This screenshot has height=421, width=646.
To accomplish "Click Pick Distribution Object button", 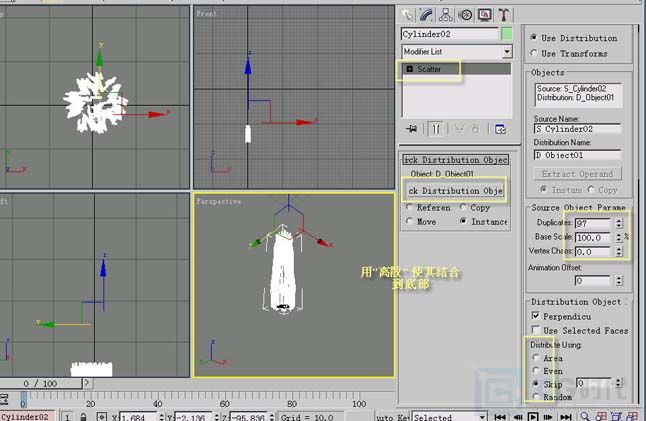I will click(455, 191).
